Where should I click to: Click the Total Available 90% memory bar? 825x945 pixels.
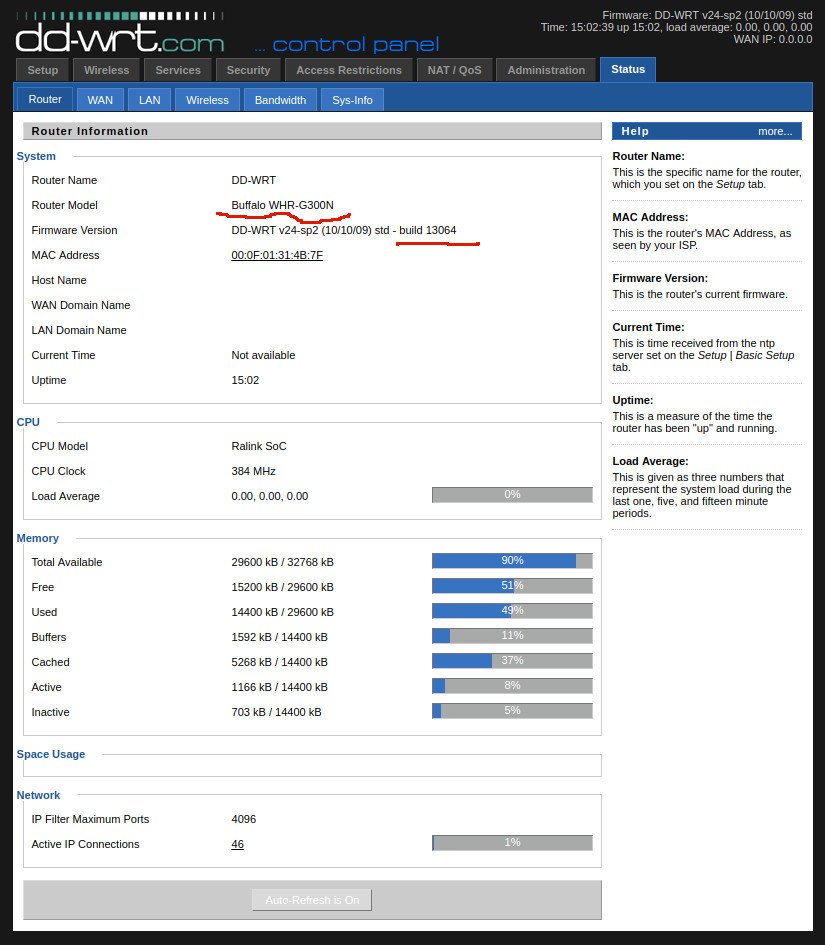[512, 561]
